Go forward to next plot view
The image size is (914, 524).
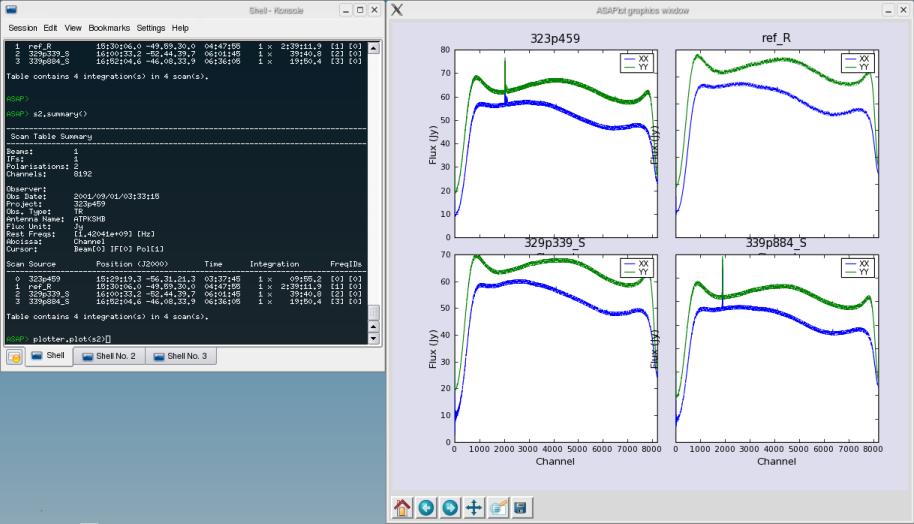tap(450, 507)
